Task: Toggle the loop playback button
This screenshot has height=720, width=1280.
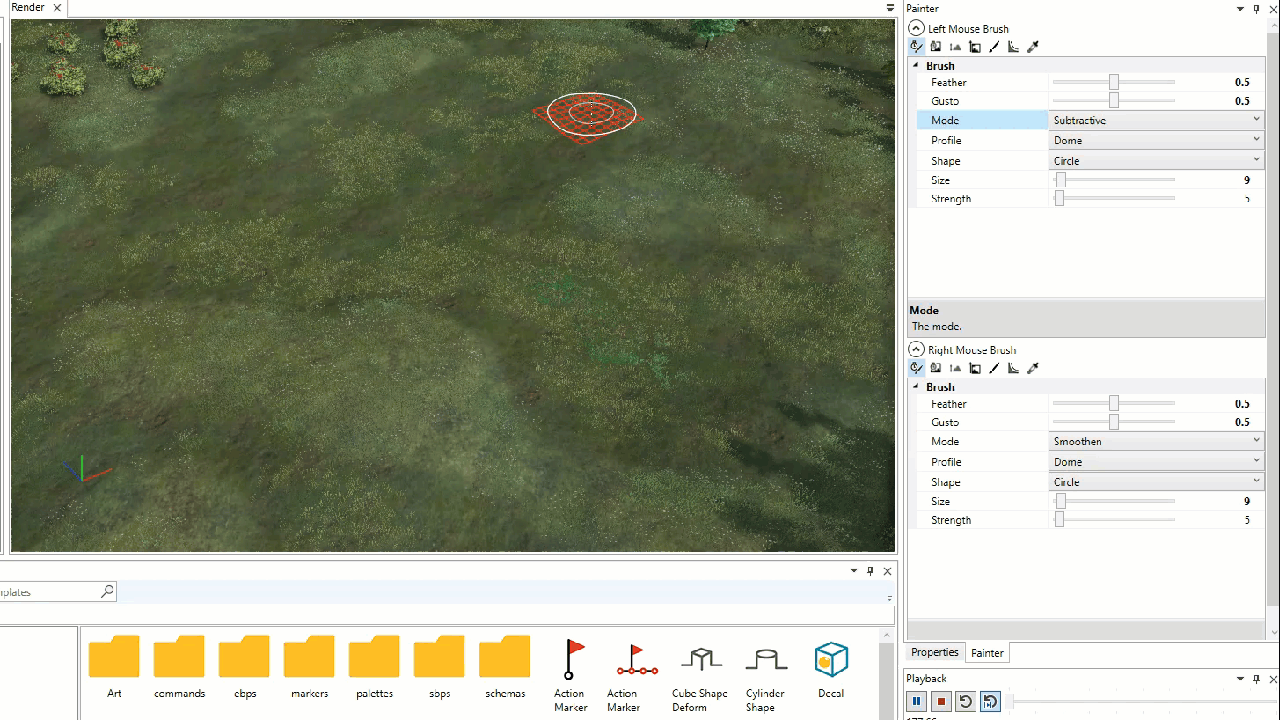Action: pos(990,702)
